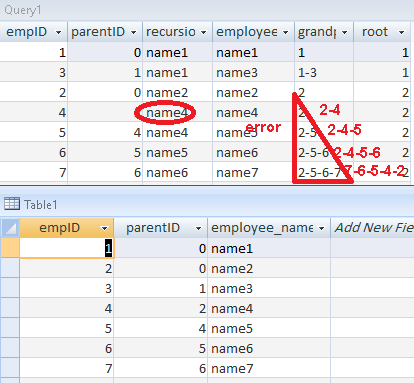Viewport: 414px width, 383px height.
Task: Select the row selector for name7 in Table1
Action: tap(10, 368)
